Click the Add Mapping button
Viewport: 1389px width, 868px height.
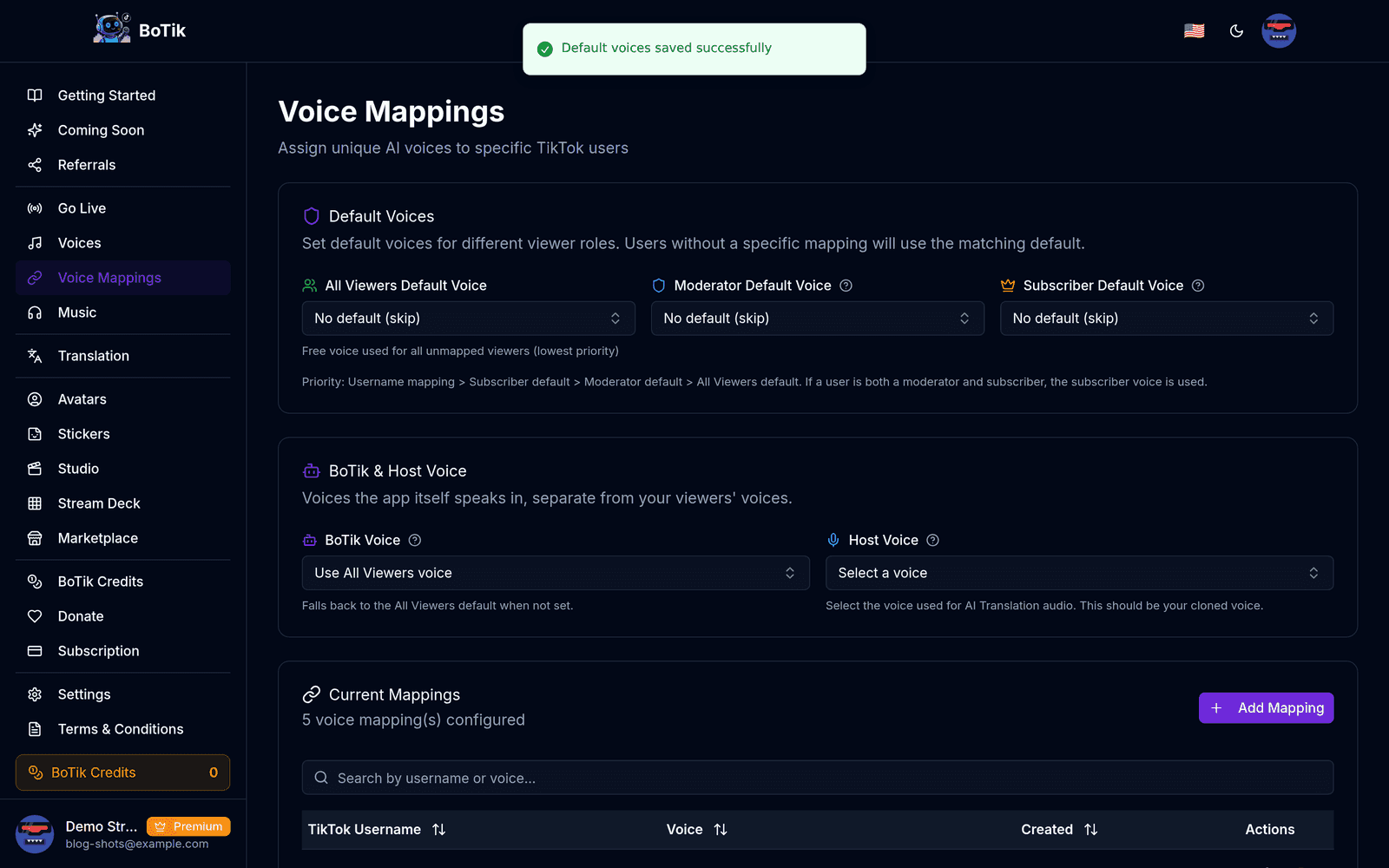pyautogui.click(x=1266, y=708)
